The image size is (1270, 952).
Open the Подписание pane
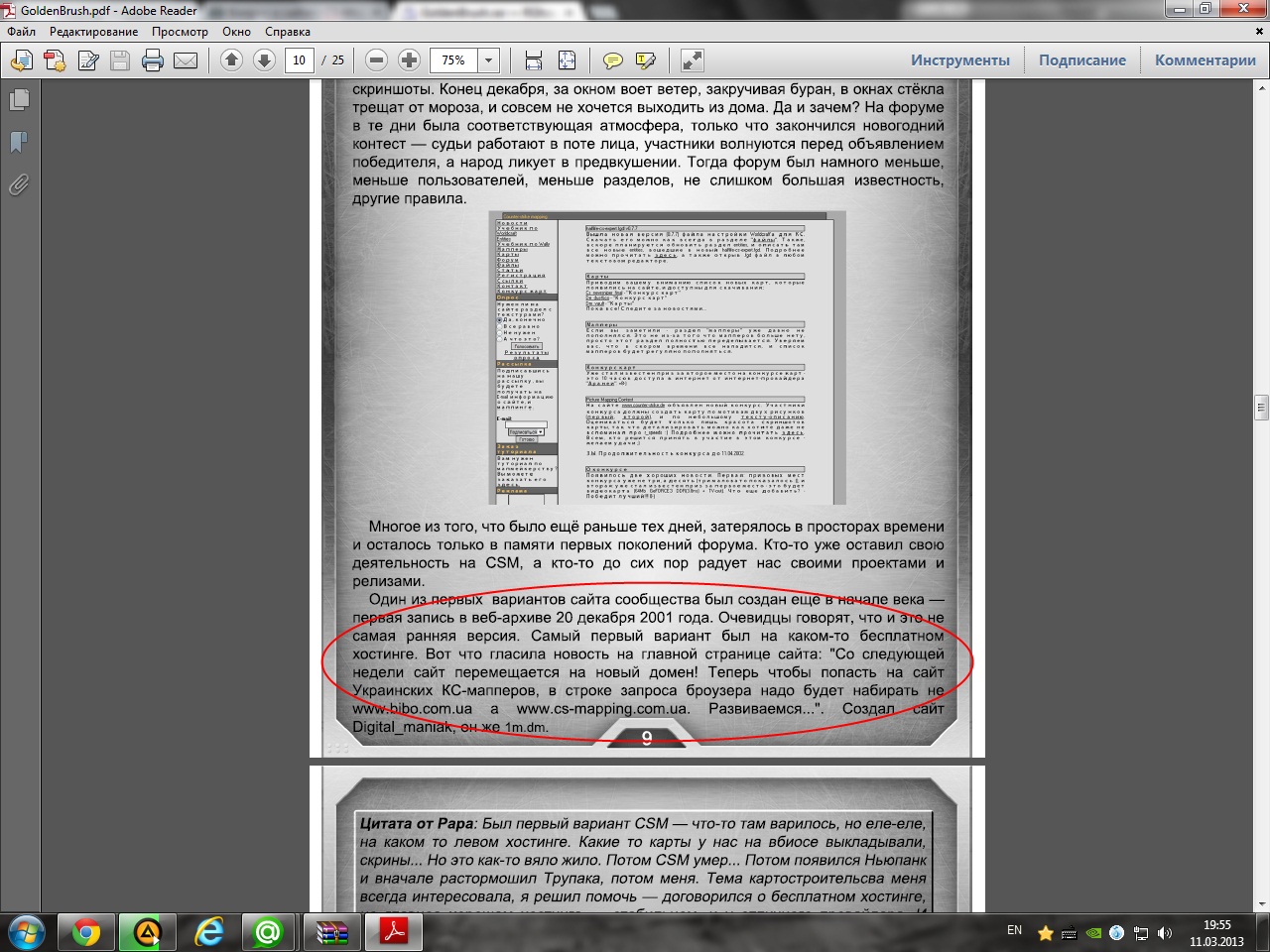[x=1082, y=60]
